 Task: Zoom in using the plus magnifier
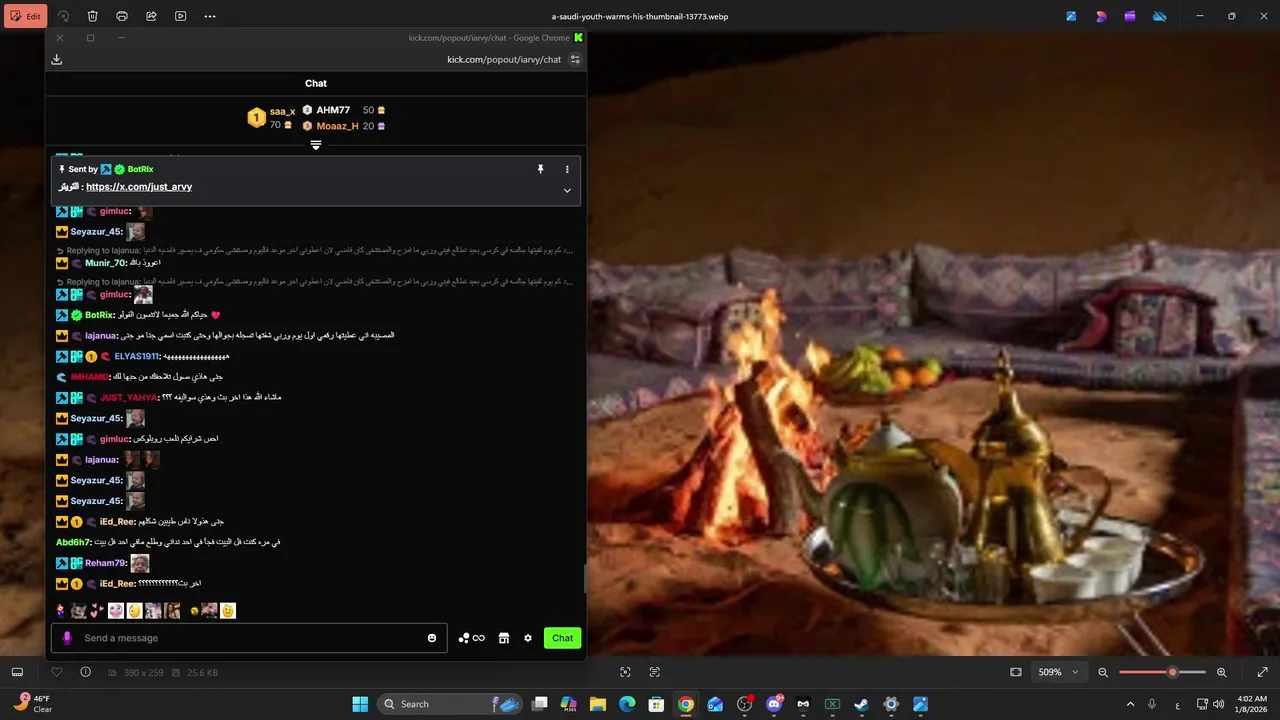(1221, 672)
